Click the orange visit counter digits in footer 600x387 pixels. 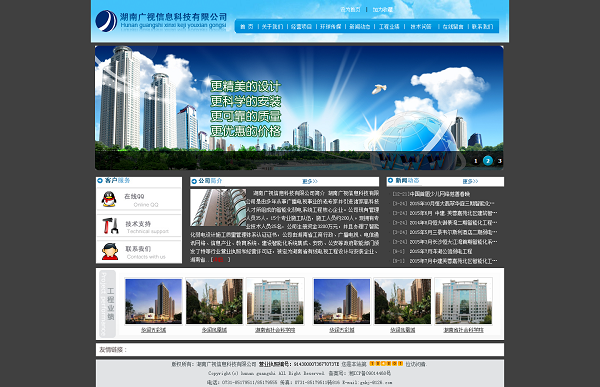[x=386, y=363]
